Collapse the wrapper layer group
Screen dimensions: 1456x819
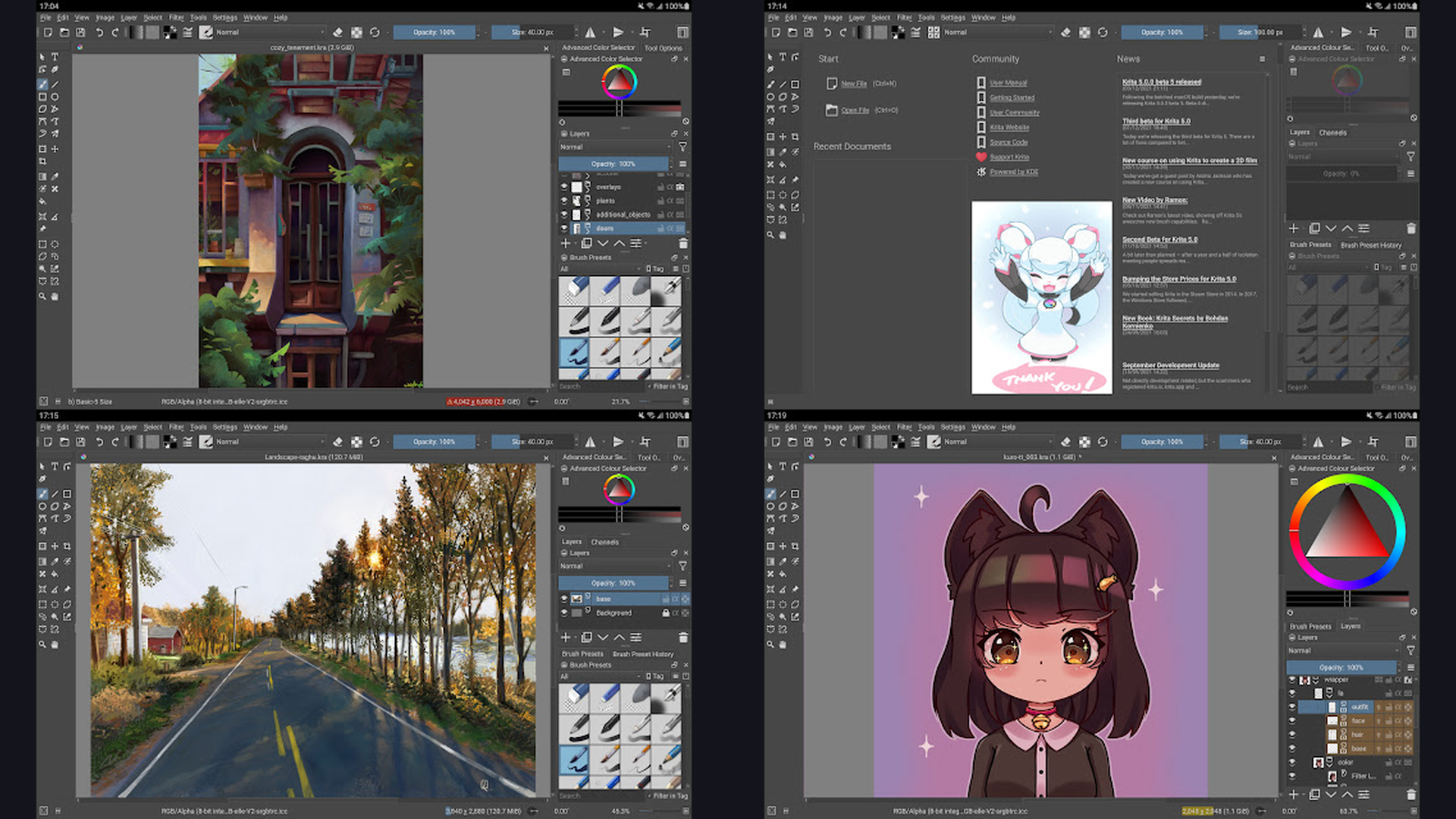pos(1315,680)
